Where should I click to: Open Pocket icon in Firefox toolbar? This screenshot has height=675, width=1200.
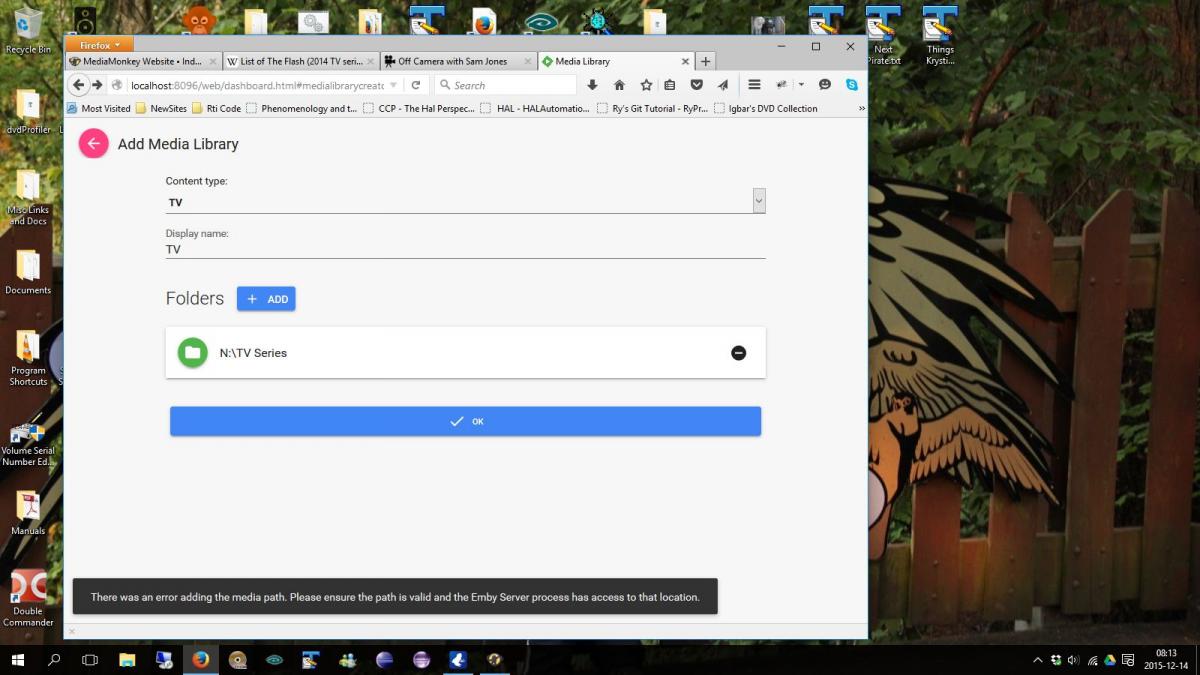[x=696, y=85]
